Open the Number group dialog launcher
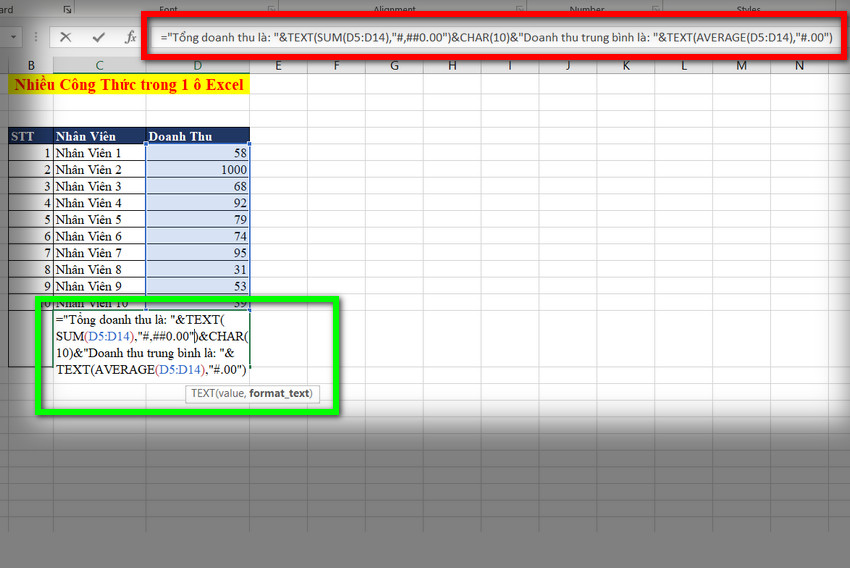Image resolution: width=850 pixels, height=568 pixels. [655, 9]
